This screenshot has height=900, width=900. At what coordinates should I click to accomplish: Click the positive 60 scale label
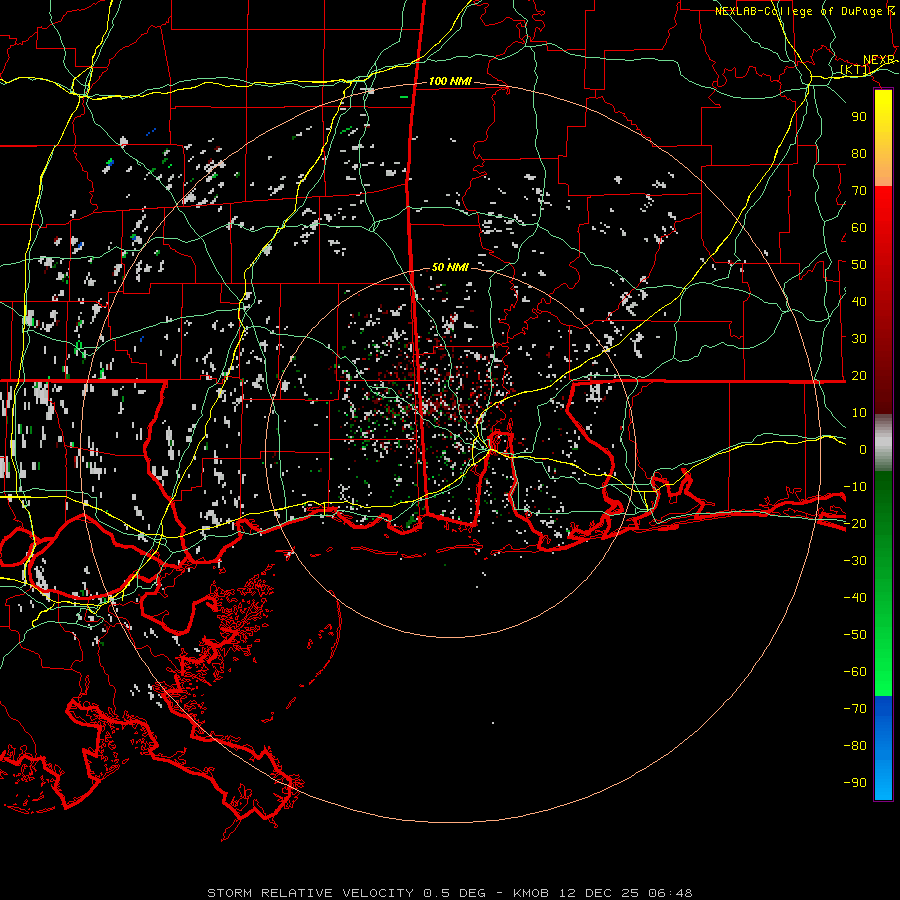pyautogui.click(x=859, y=228)
